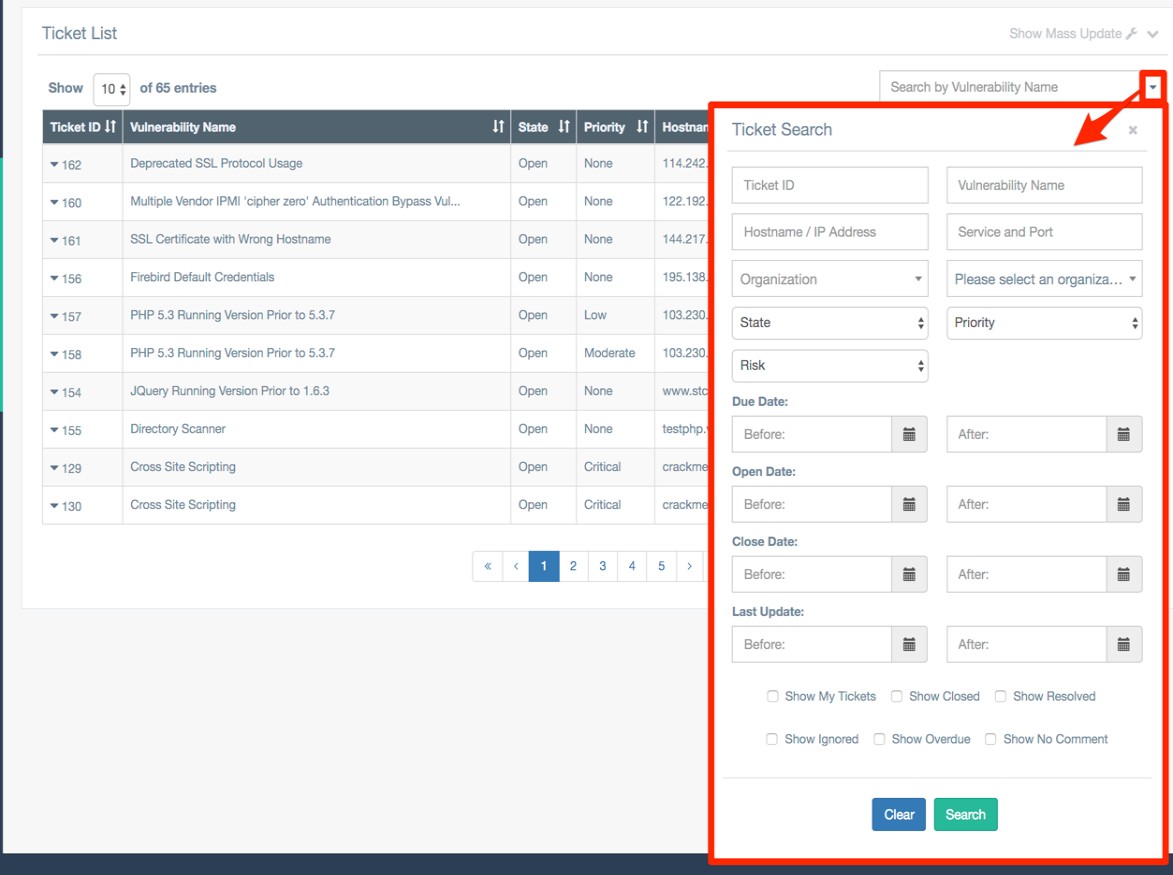Click the Hostname / IP Address input field

click(829, 232)
